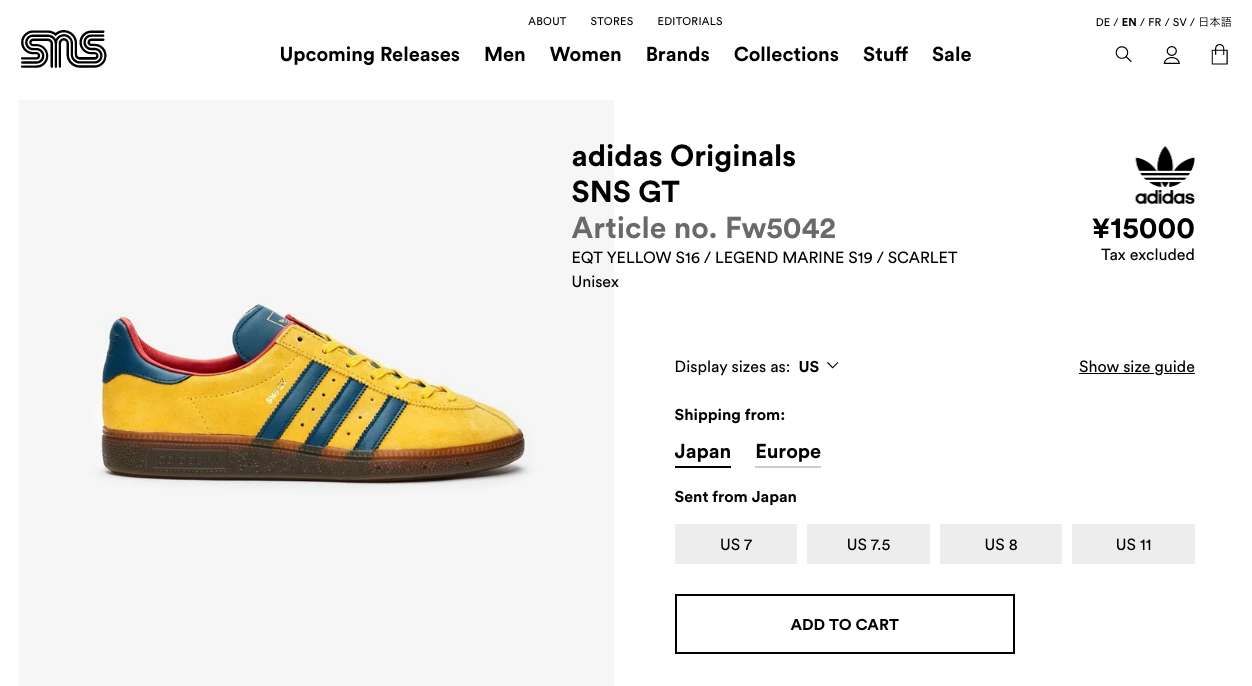Select Japan as the shipping origin
Screen dimensions: 1252x686
(x=702, y=451)
